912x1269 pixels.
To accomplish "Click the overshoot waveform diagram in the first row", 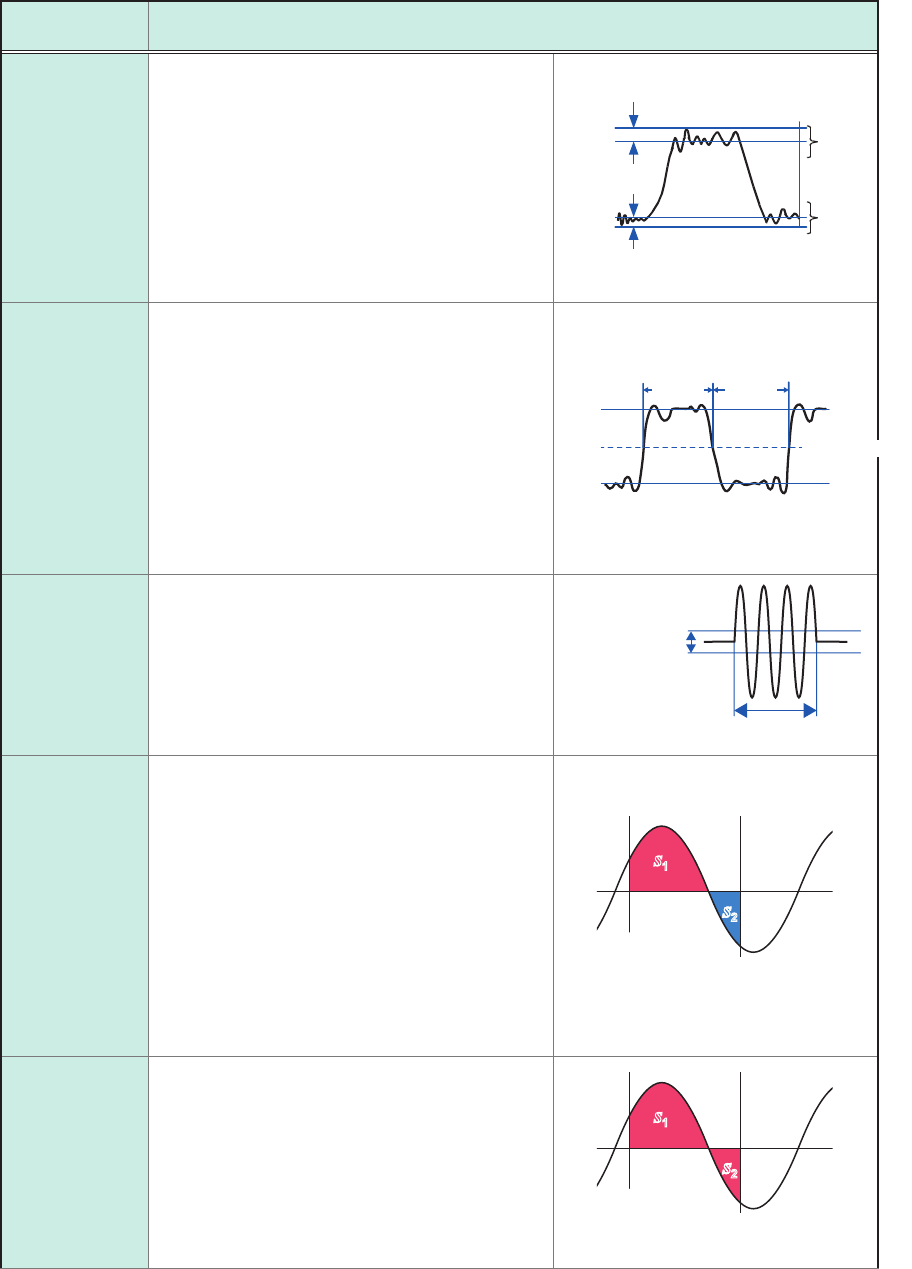I will [708, 178].
